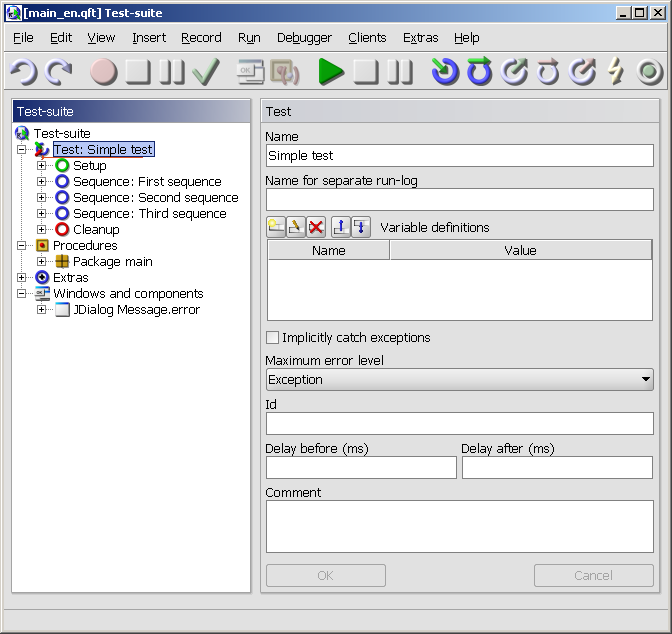Click the grey loop icon with pink arrow
Image resolution: width=672 pixels, height=634 pixels.
pyautogui.click(x=548, y=71)
